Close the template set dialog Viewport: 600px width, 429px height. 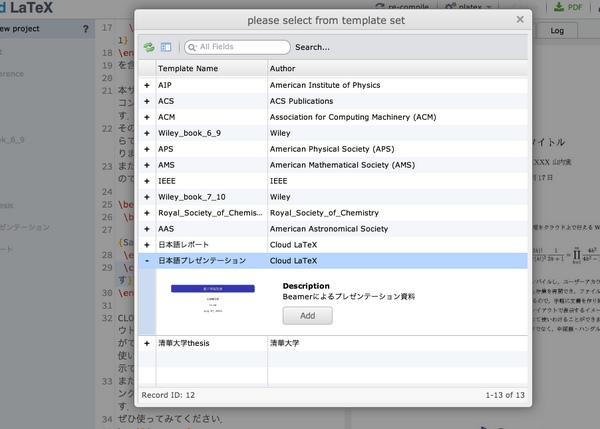click(520, 20)
